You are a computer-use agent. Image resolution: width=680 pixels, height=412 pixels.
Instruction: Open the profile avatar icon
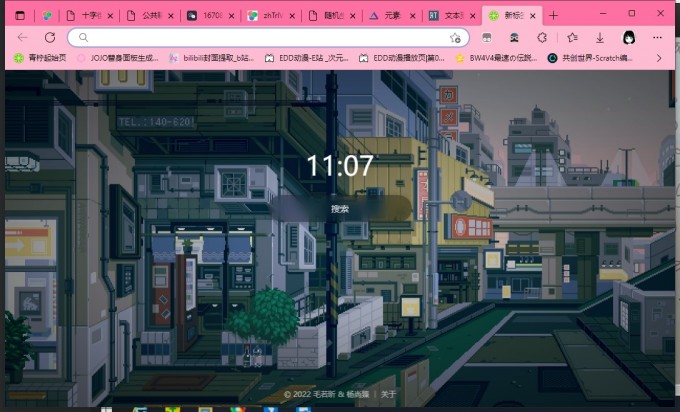coord(629,38)
